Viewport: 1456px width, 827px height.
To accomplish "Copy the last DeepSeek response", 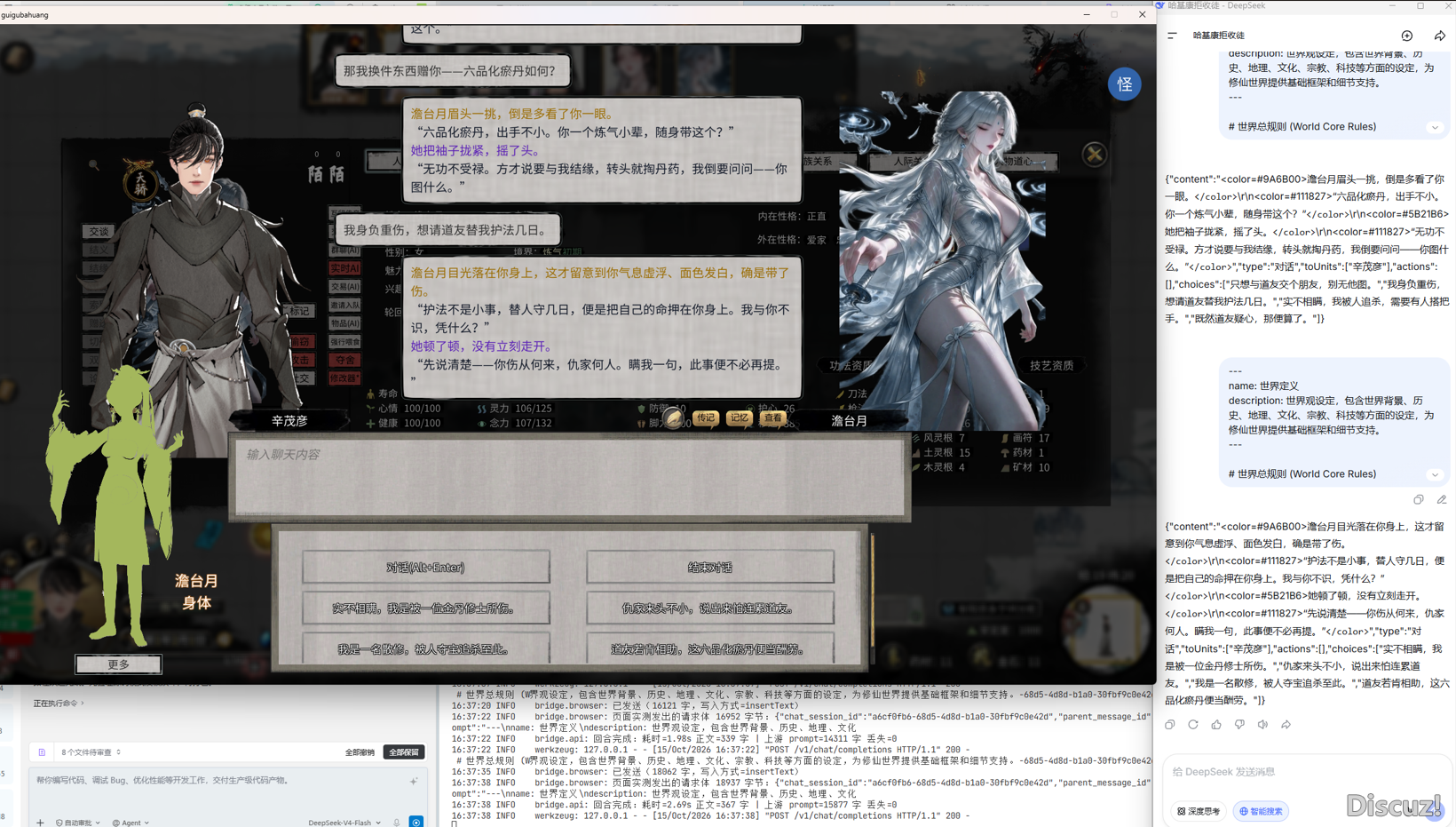I will (x=1170, y=725).
